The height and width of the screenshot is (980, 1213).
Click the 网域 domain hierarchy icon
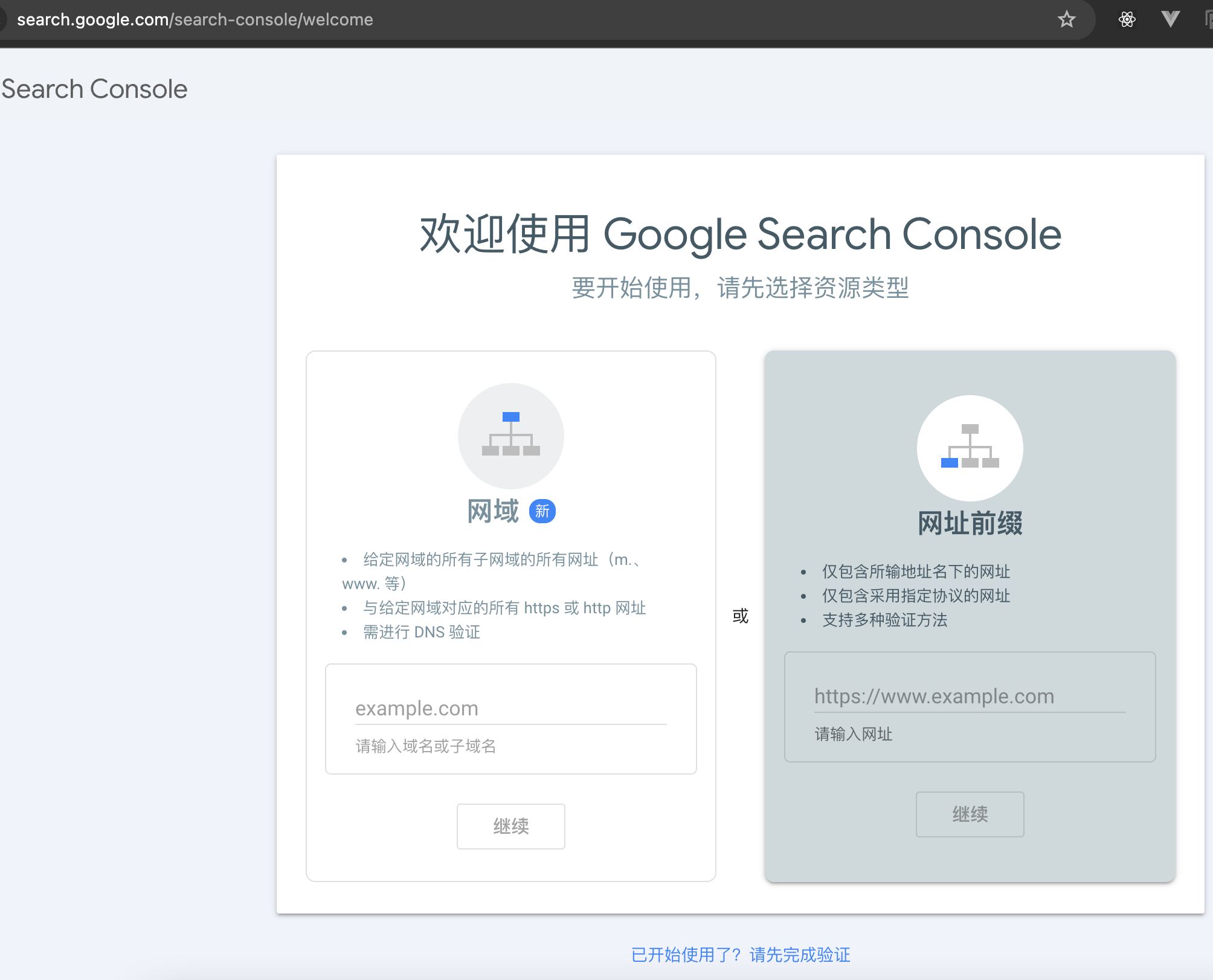(511, 436)
